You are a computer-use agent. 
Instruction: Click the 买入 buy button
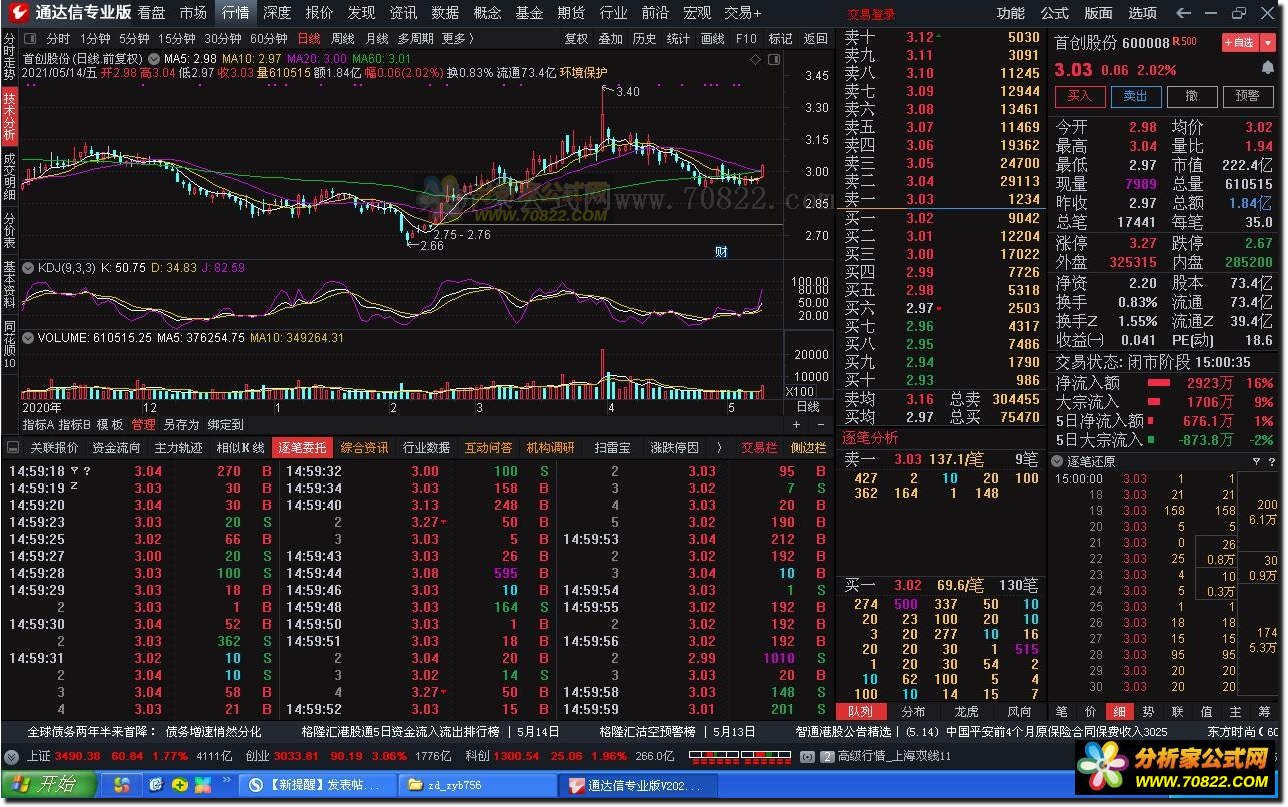click(x=1080, y=96)
